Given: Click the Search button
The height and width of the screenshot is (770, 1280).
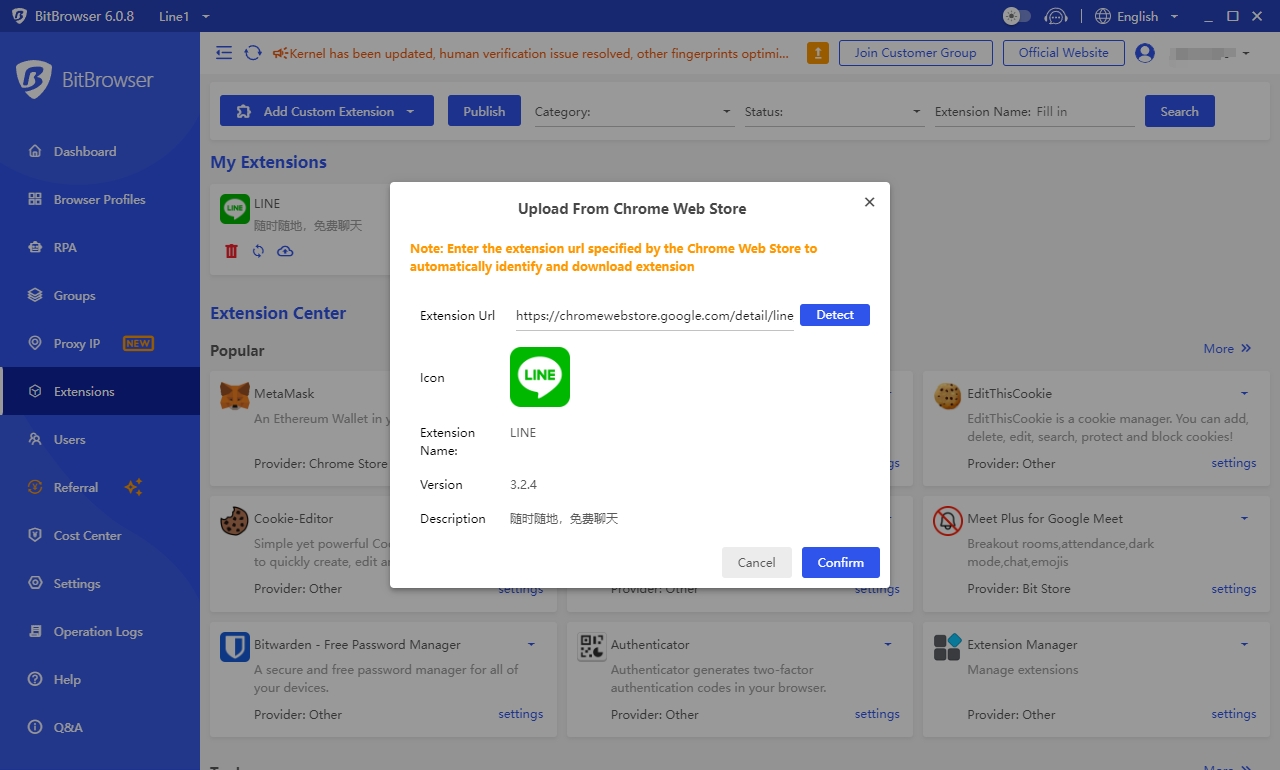Looking at the screenshot, I should coord(1180,111).
